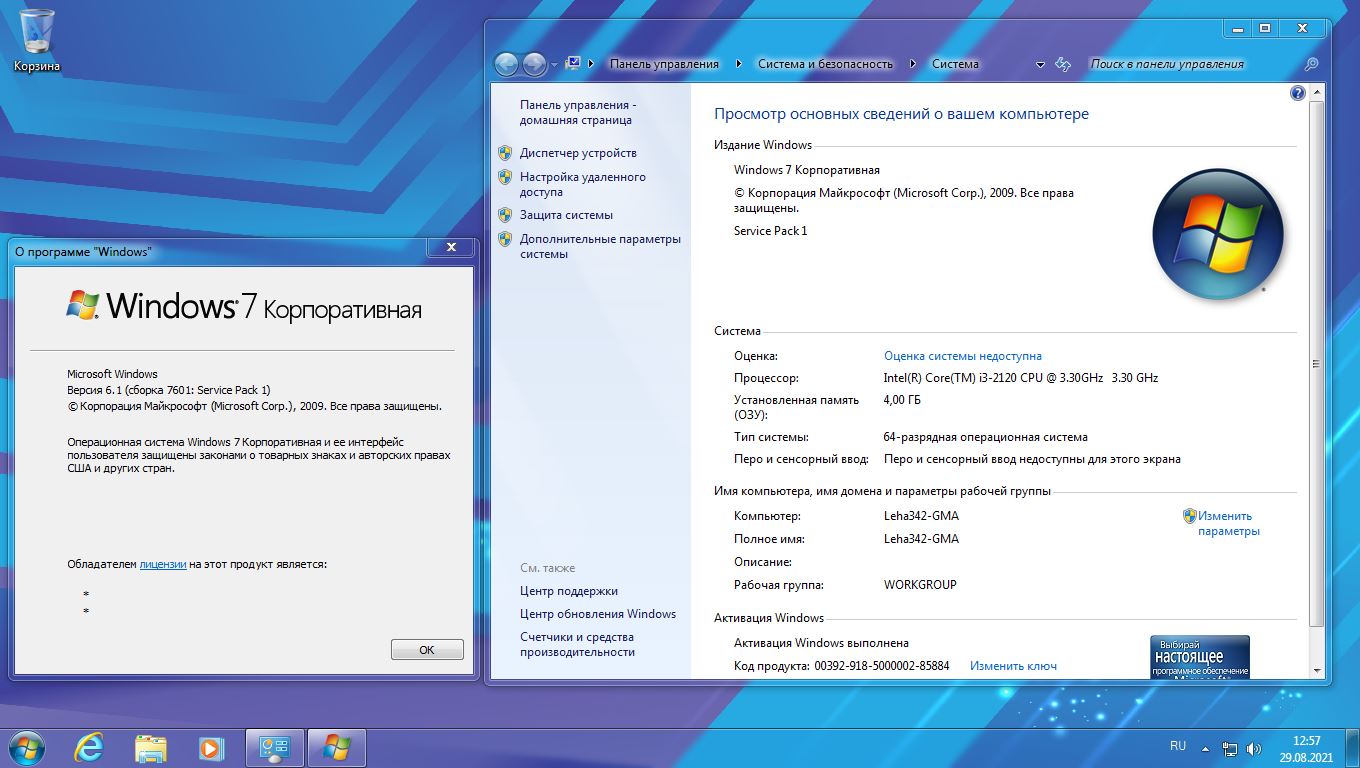The height and width of the screenshot is (768, 1360).
Task: Click the "64-разрядная операционная система" text
Action: [986, 437]
